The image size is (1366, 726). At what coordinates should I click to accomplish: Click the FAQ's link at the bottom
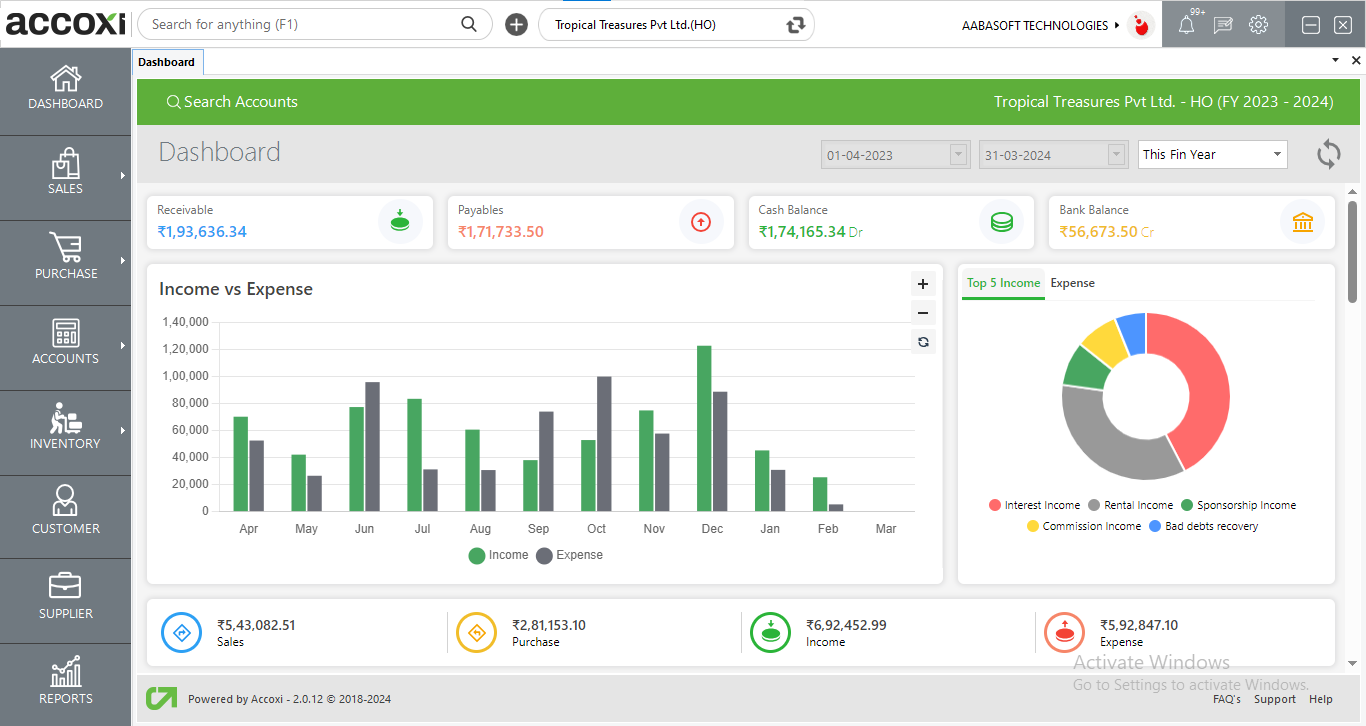pos(1227,699)
